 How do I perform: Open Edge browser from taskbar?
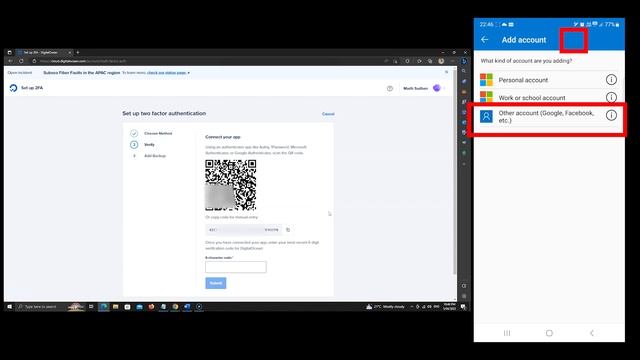(x=103, y=307)
